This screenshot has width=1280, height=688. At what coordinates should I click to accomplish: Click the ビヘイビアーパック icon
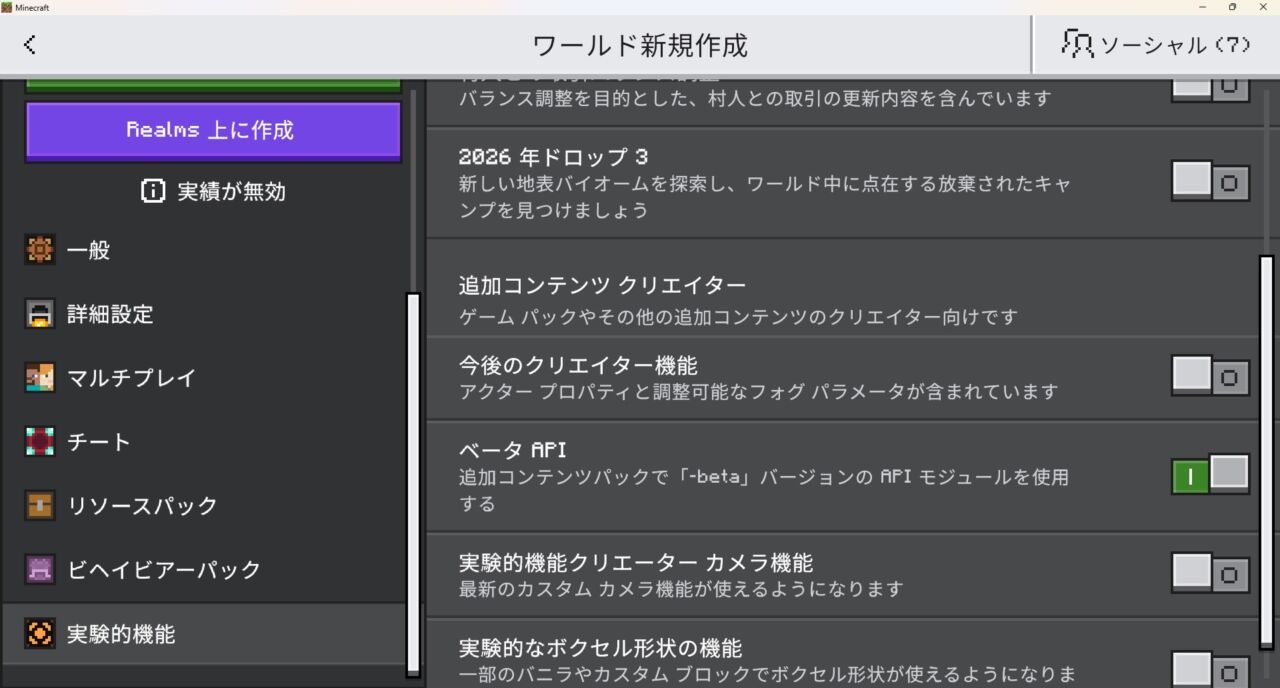click(40, 570)
